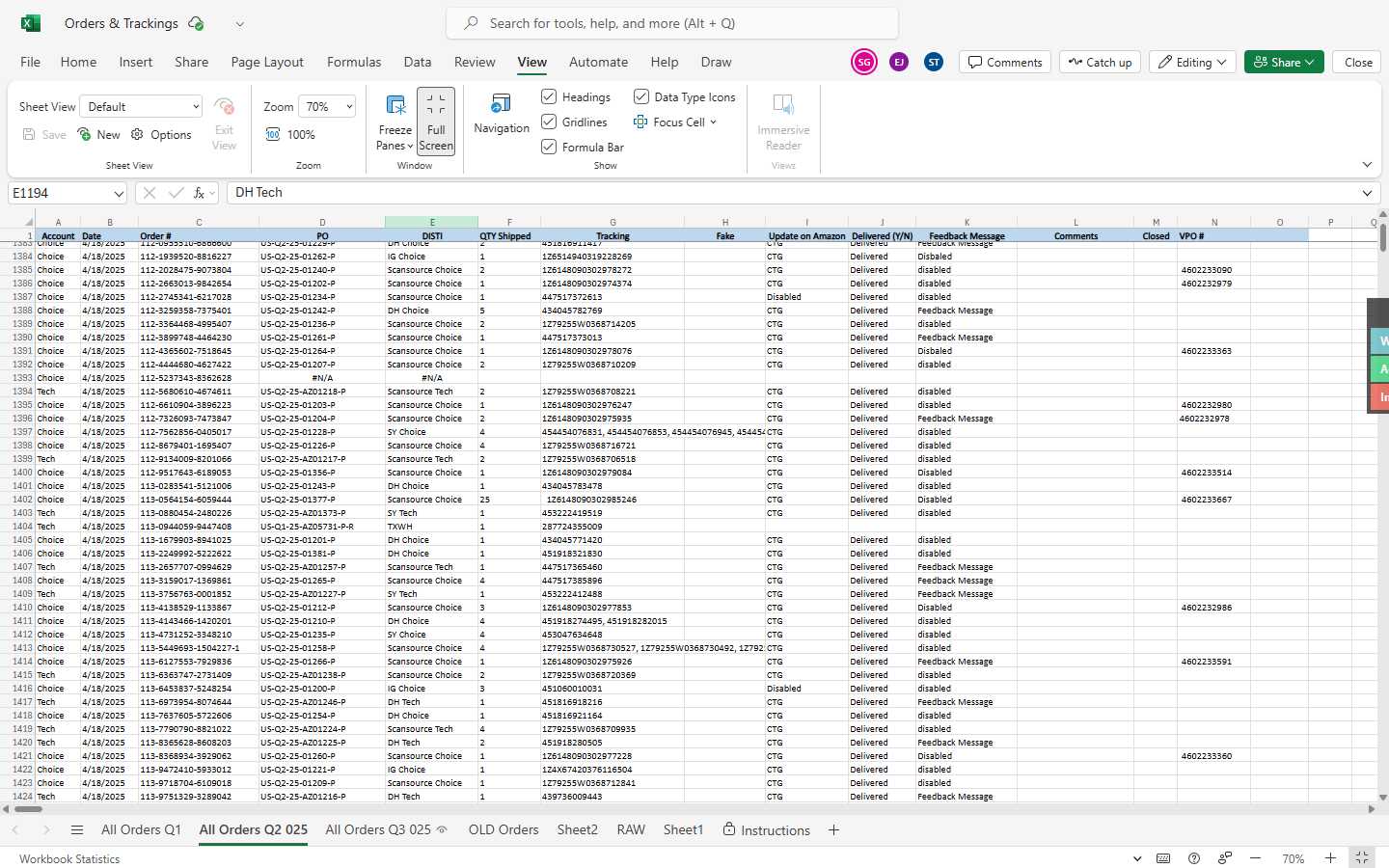Click the EJ user avatar
Image resolution: width=1389 pixels, height=868 pixels.
tap(899, 62)
